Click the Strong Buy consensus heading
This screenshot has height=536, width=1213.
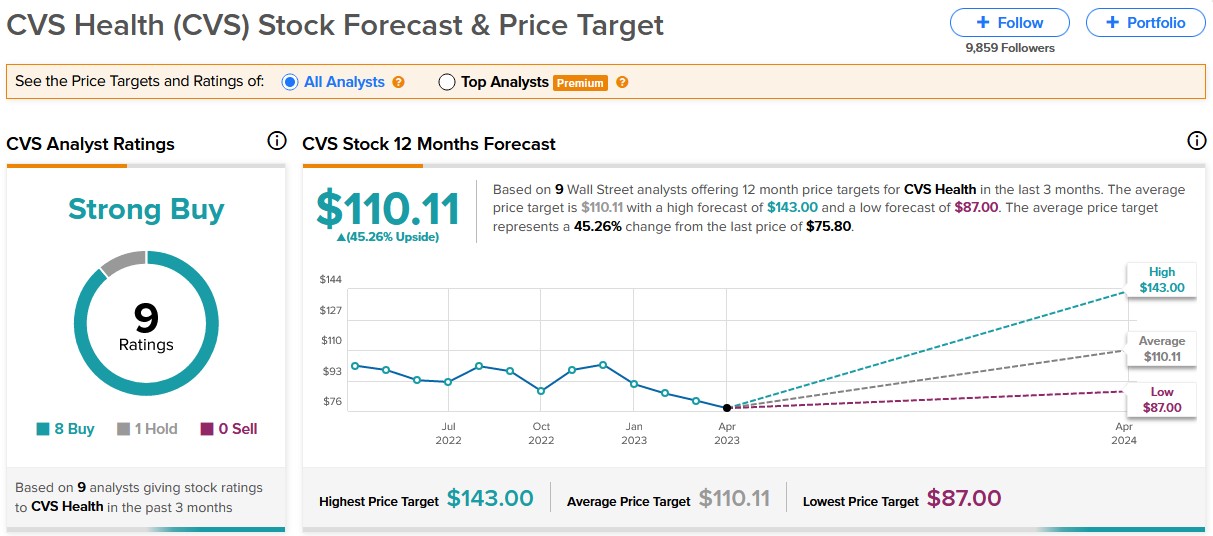pos(146,210)
